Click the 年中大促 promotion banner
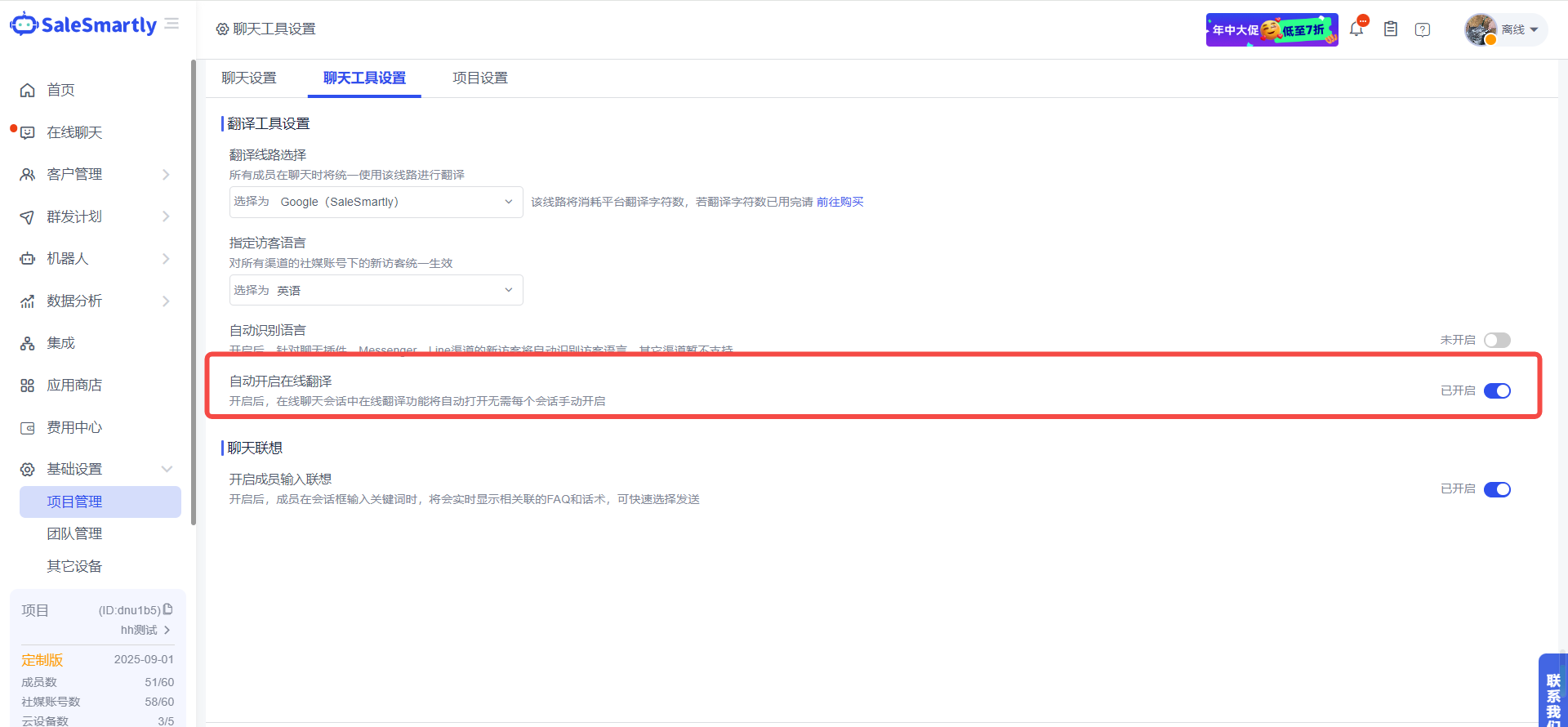The image size is (1568, 727). pyautogui.click(x=1272, y=29)
